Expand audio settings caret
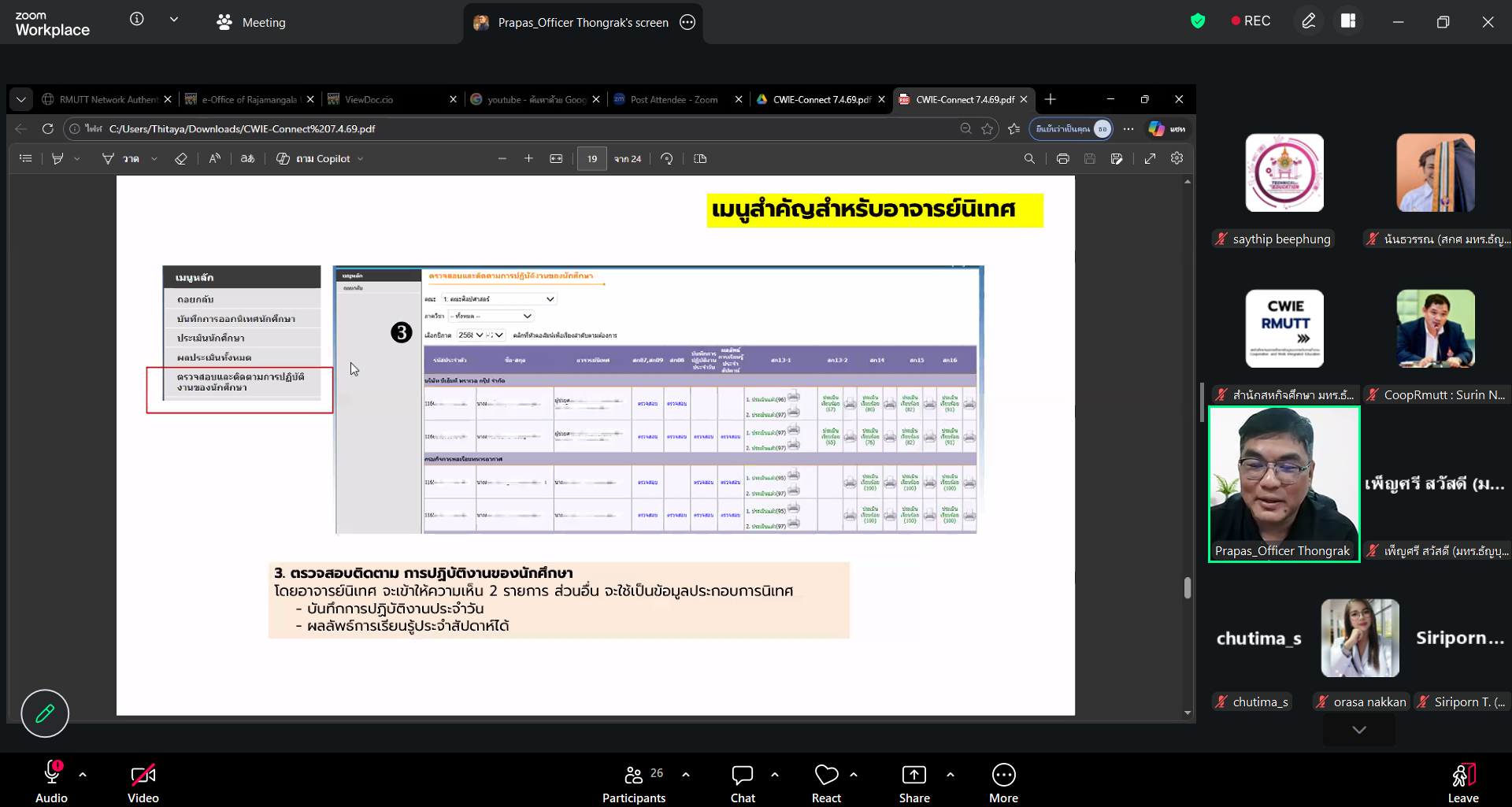Viewport: 1512px width, 807px height. (83, 775)
